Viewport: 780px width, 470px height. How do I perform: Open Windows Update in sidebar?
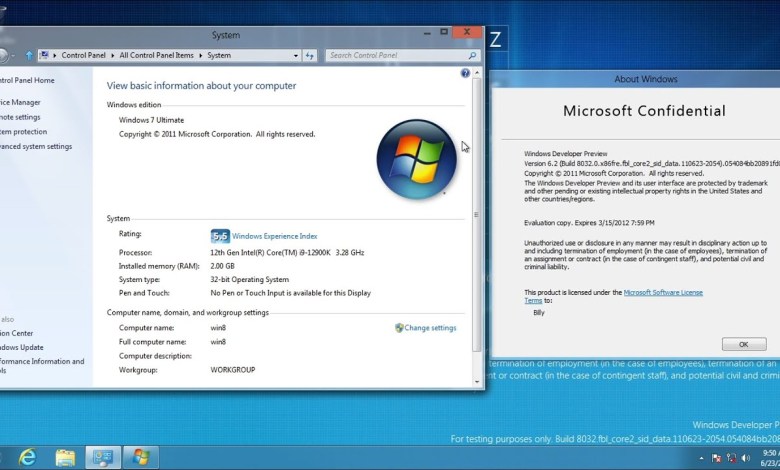click(x=21, y=347)
